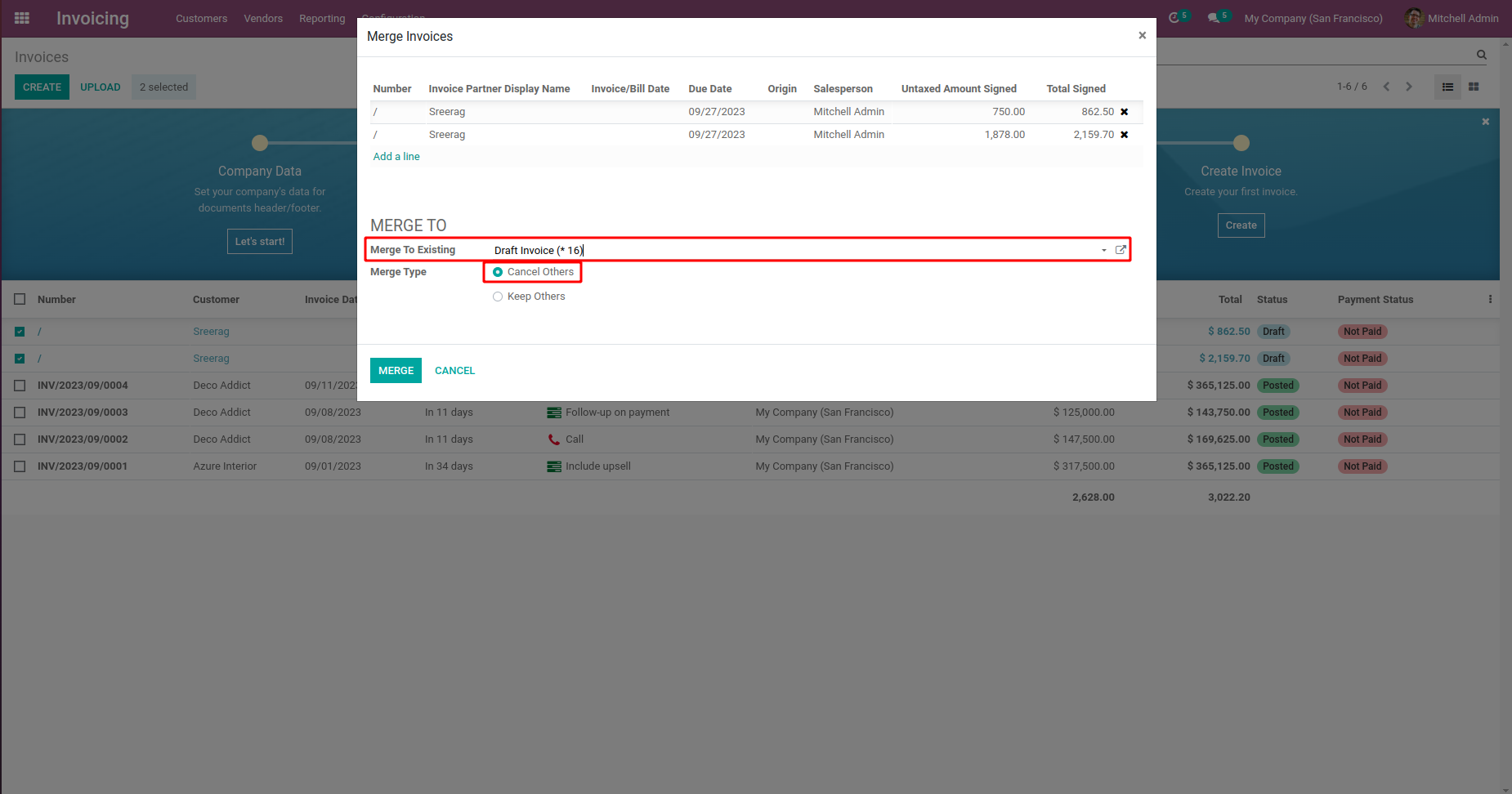Sort invoice list by Payment Status
The height and width of the screenshot is (794, 1512).
1375,300
